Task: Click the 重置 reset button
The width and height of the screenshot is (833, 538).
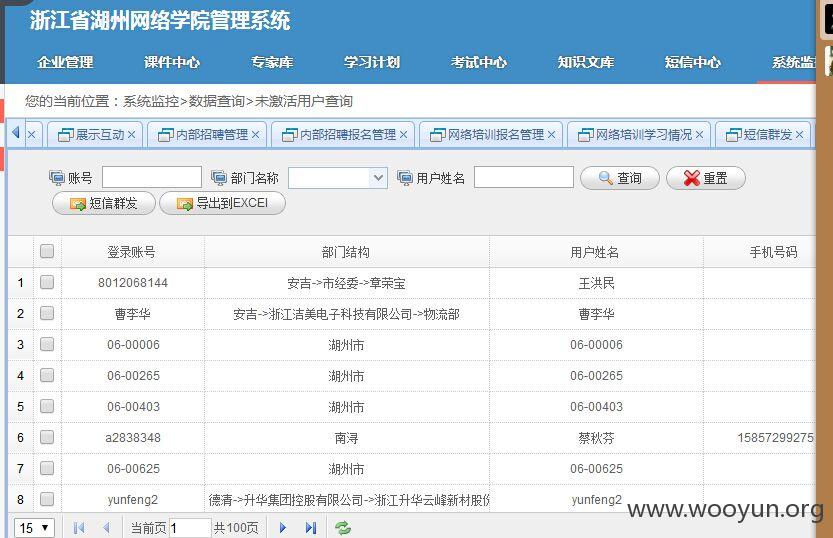Action: click(706, 178)
